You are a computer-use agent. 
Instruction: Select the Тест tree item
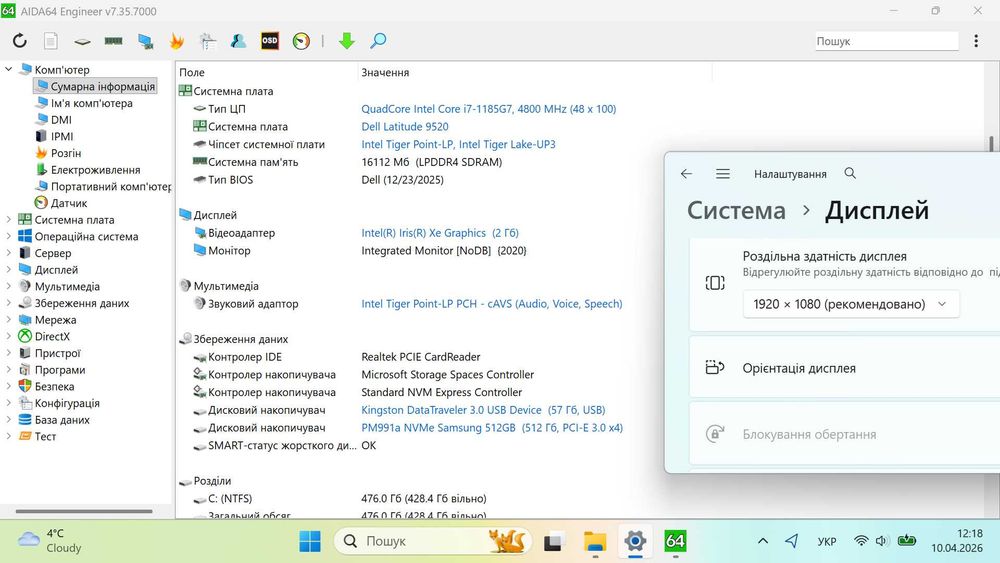coord(45,436)
